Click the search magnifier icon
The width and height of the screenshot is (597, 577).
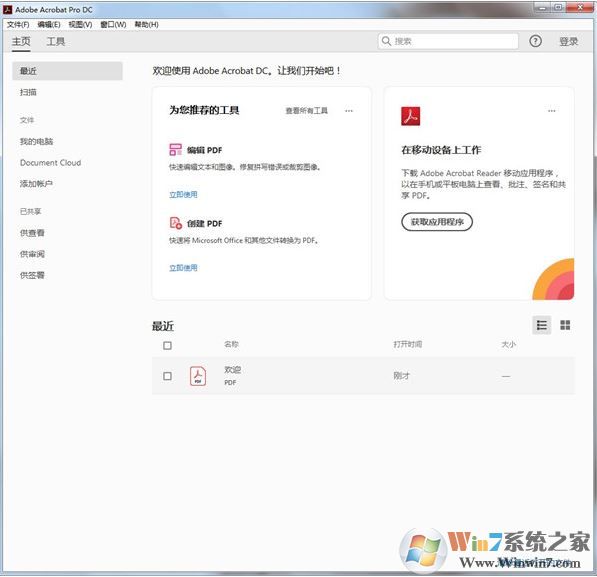click(386, 41)
